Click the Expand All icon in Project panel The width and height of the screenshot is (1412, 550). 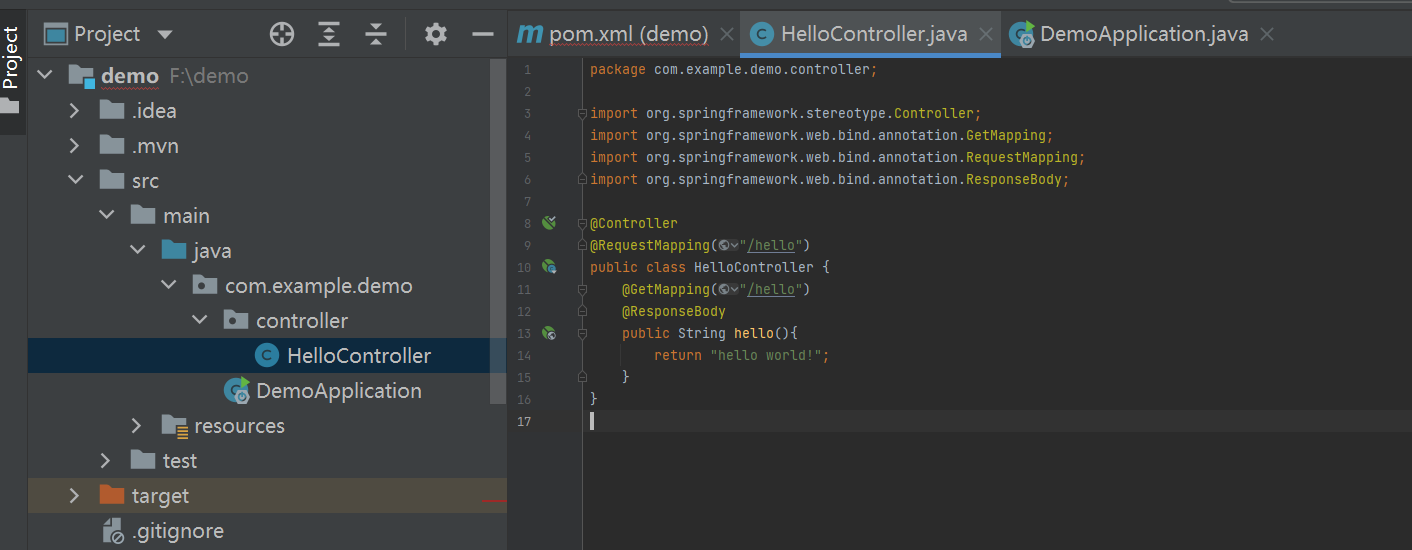pyautogui.click(x=329, y=35)
